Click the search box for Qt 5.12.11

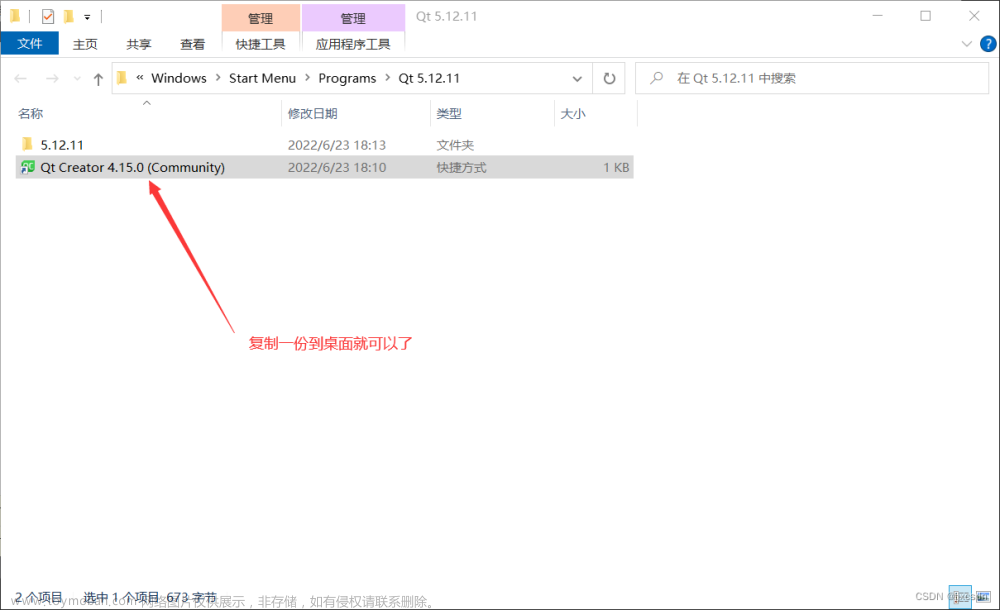(x=812, y=78)
